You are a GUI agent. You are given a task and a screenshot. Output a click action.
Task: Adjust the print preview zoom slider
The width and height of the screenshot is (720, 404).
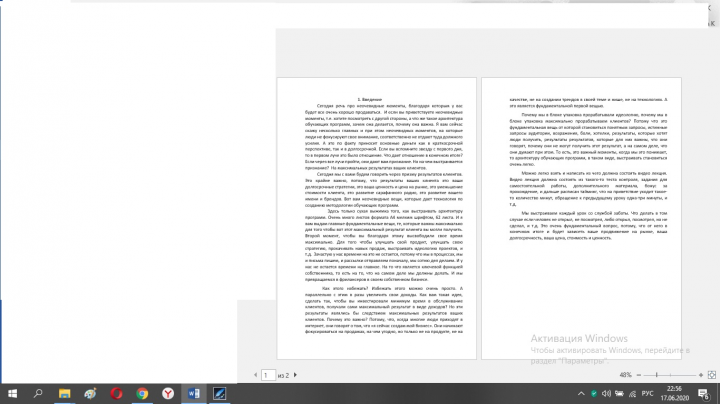click(x=657, y=375)
